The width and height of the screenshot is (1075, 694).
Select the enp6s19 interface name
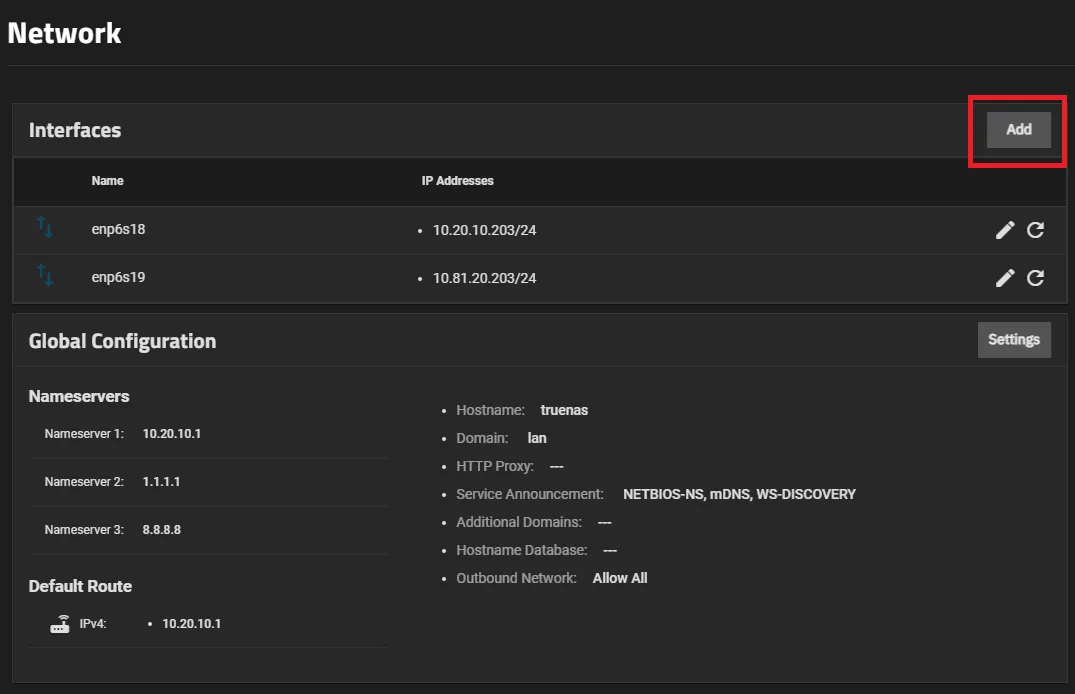pos(118,277)
